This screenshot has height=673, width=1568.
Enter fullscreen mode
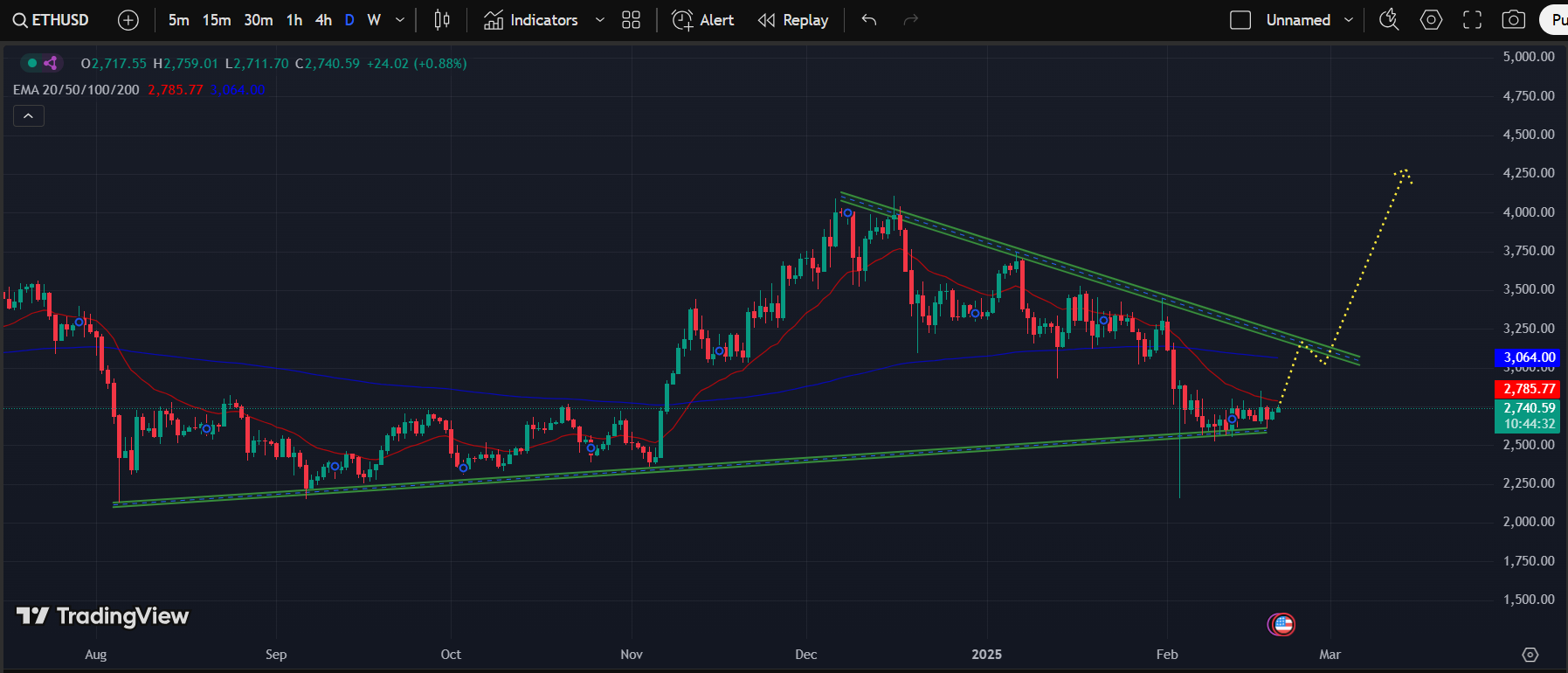click(x=1472, y=20)
